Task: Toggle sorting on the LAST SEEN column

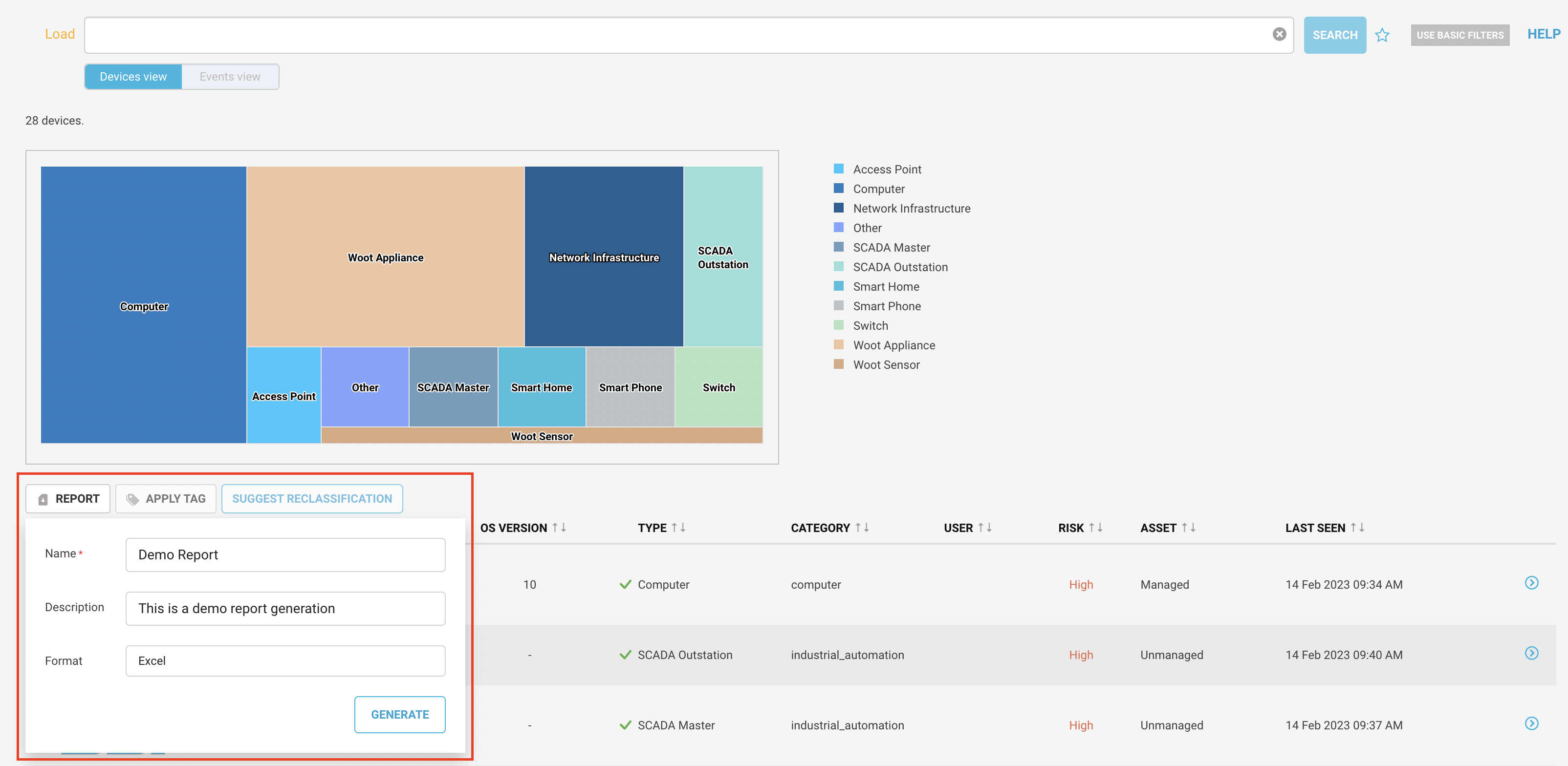Action: coord(1357,527)
